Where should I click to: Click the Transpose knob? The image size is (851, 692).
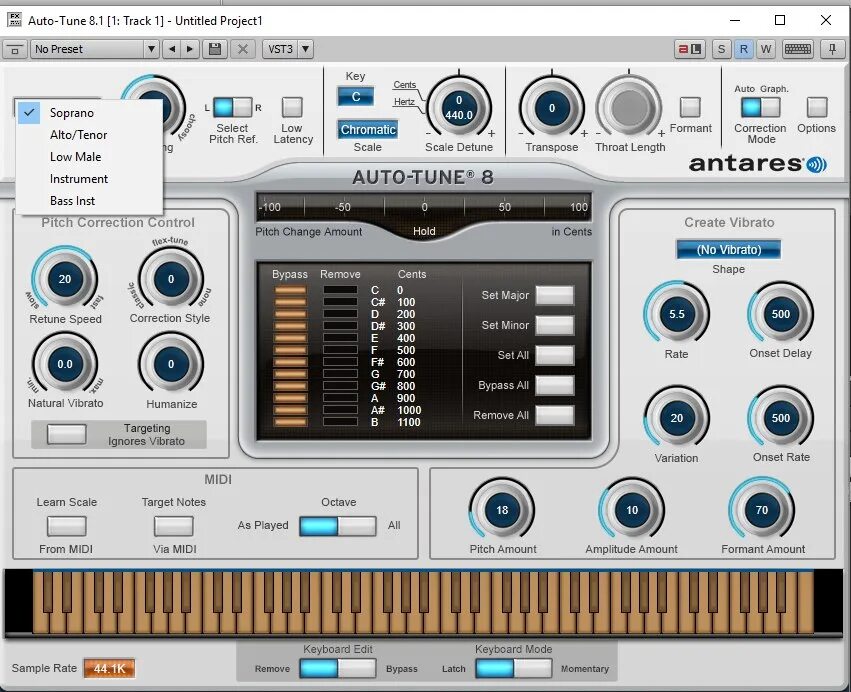(552, 107)
